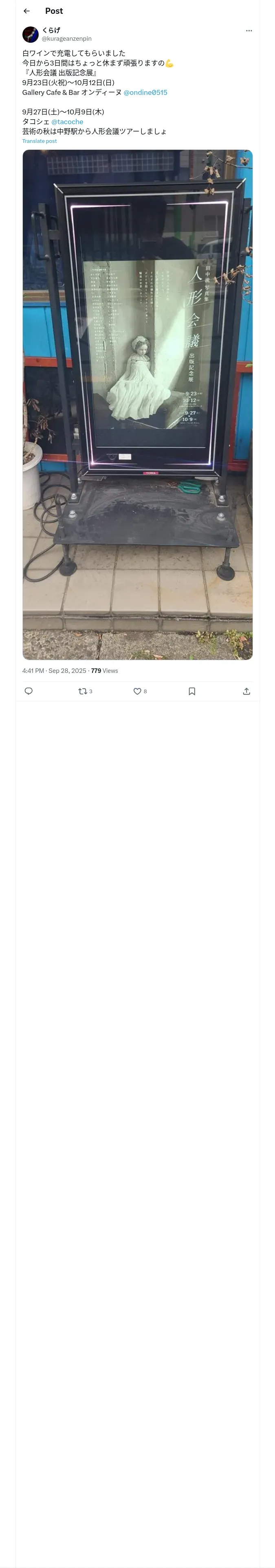Click the Post header title
This screenshot has height=1568, width=275.
coord(54,11)
